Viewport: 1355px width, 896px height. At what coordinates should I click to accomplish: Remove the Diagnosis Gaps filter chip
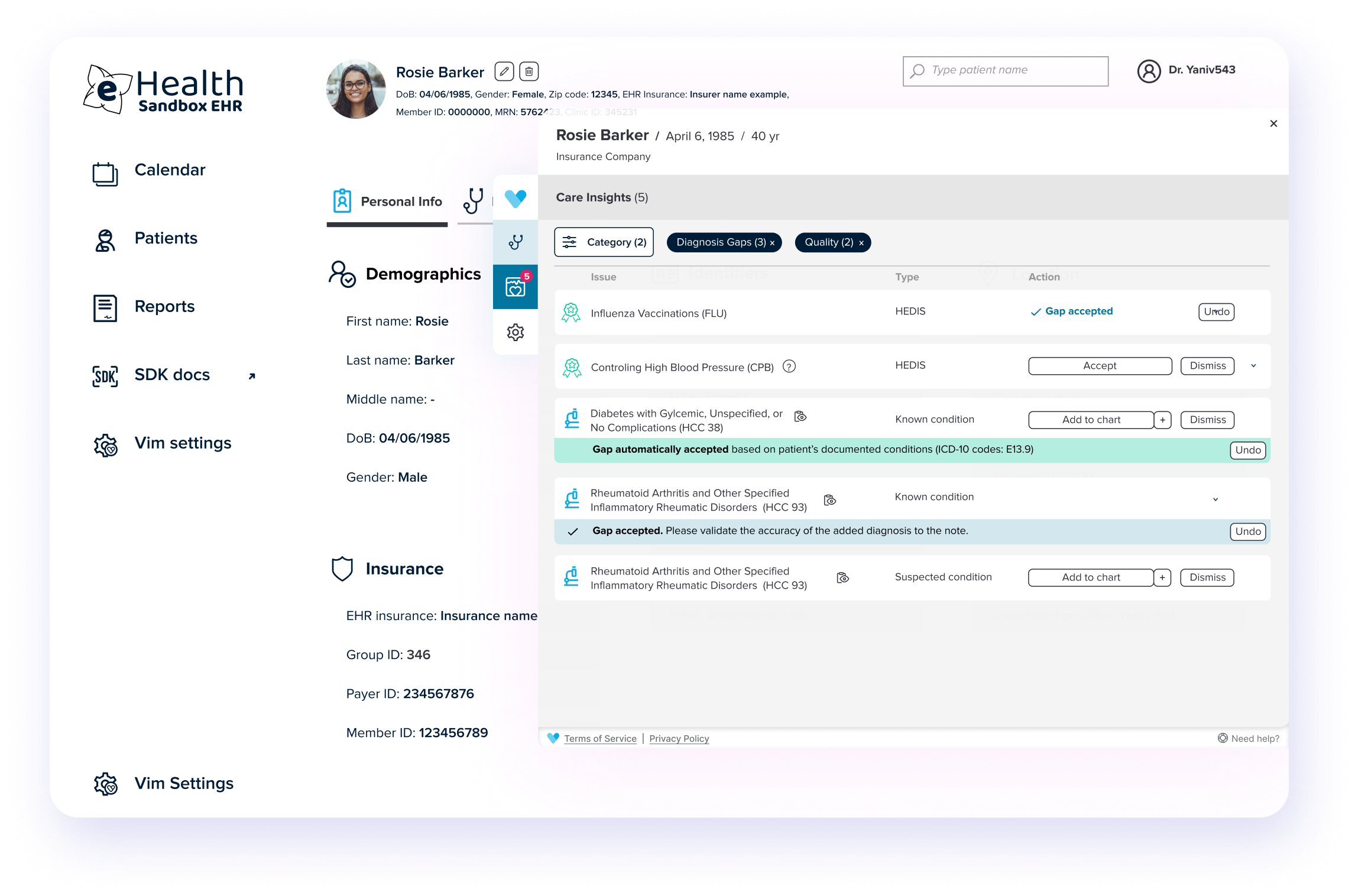tap(772, 243)
